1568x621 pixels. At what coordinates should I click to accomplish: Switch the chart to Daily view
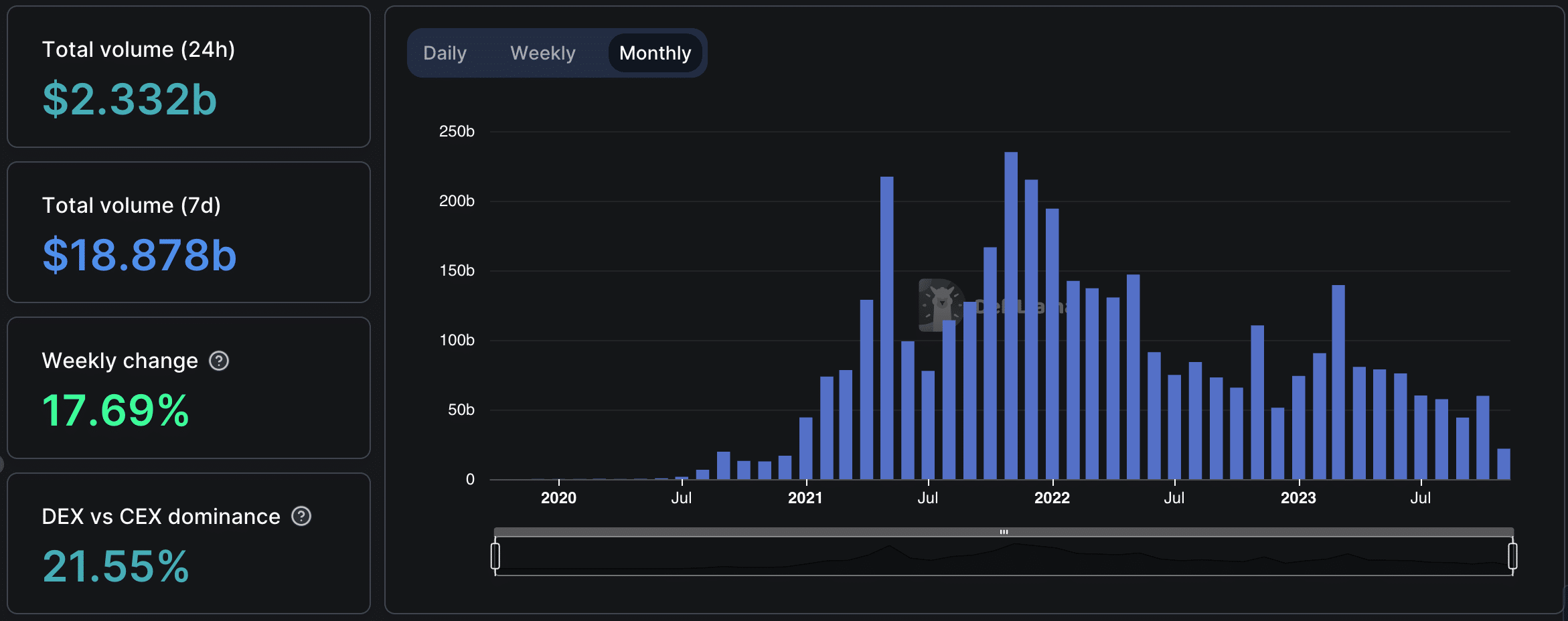click(x=445, y=53)
